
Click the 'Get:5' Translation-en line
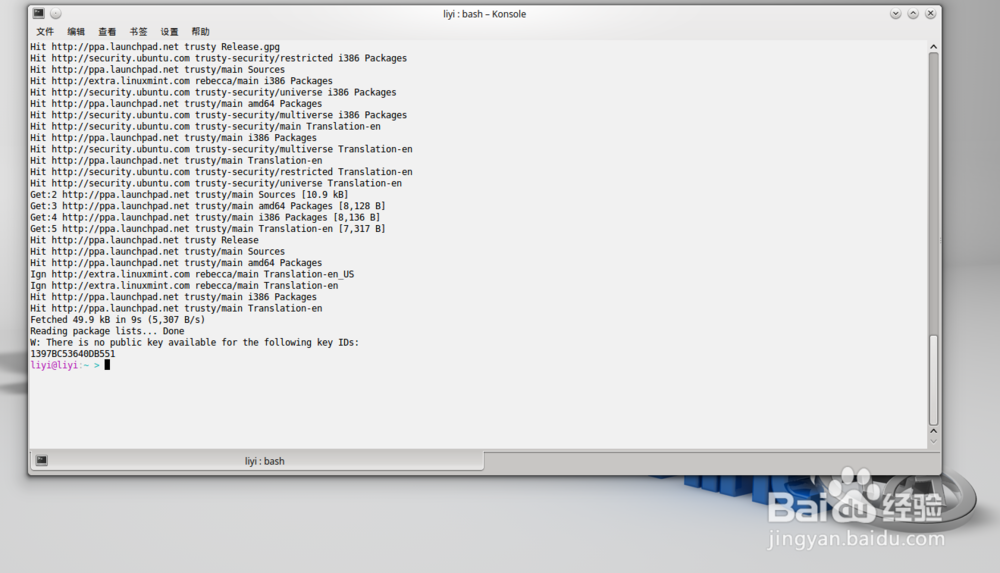click(x=208, y=228)
